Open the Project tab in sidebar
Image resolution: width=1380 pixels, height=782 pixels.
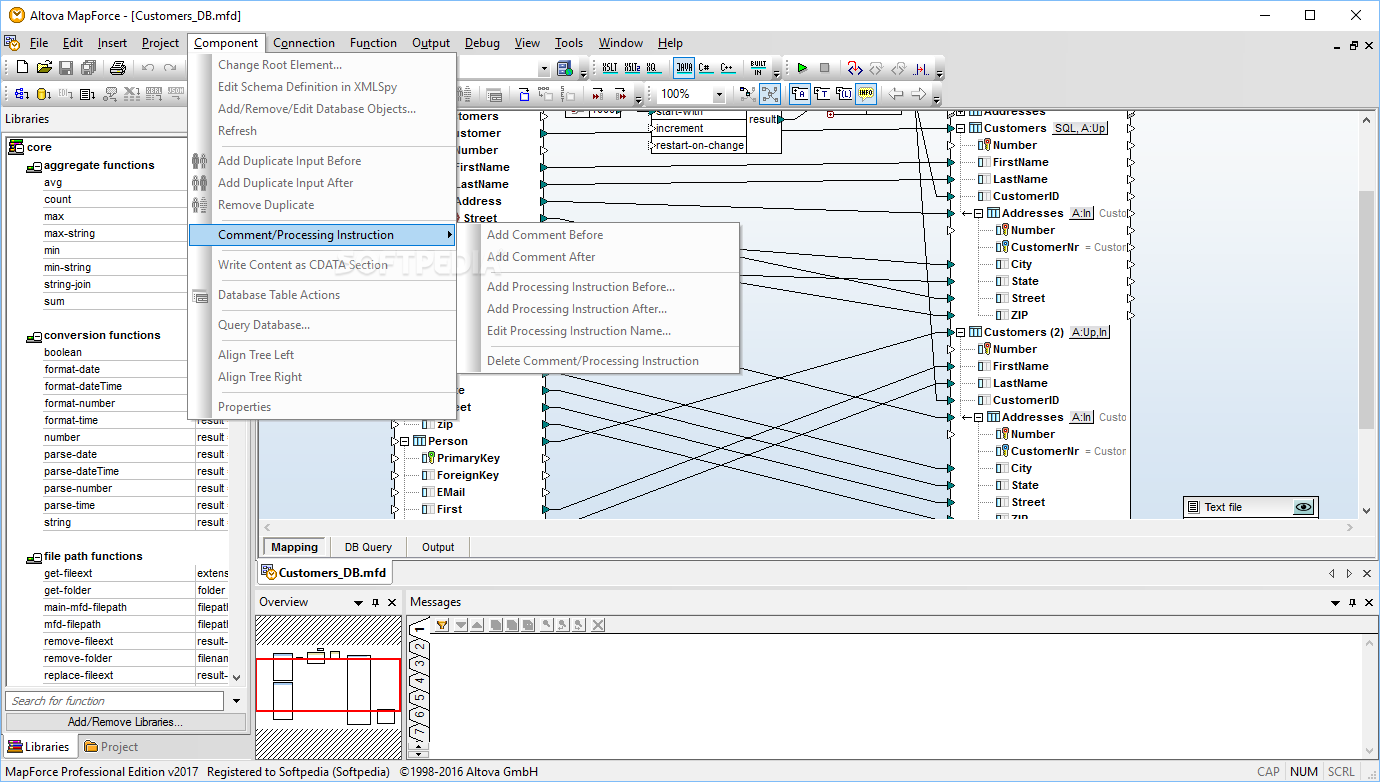click(111, 746)
